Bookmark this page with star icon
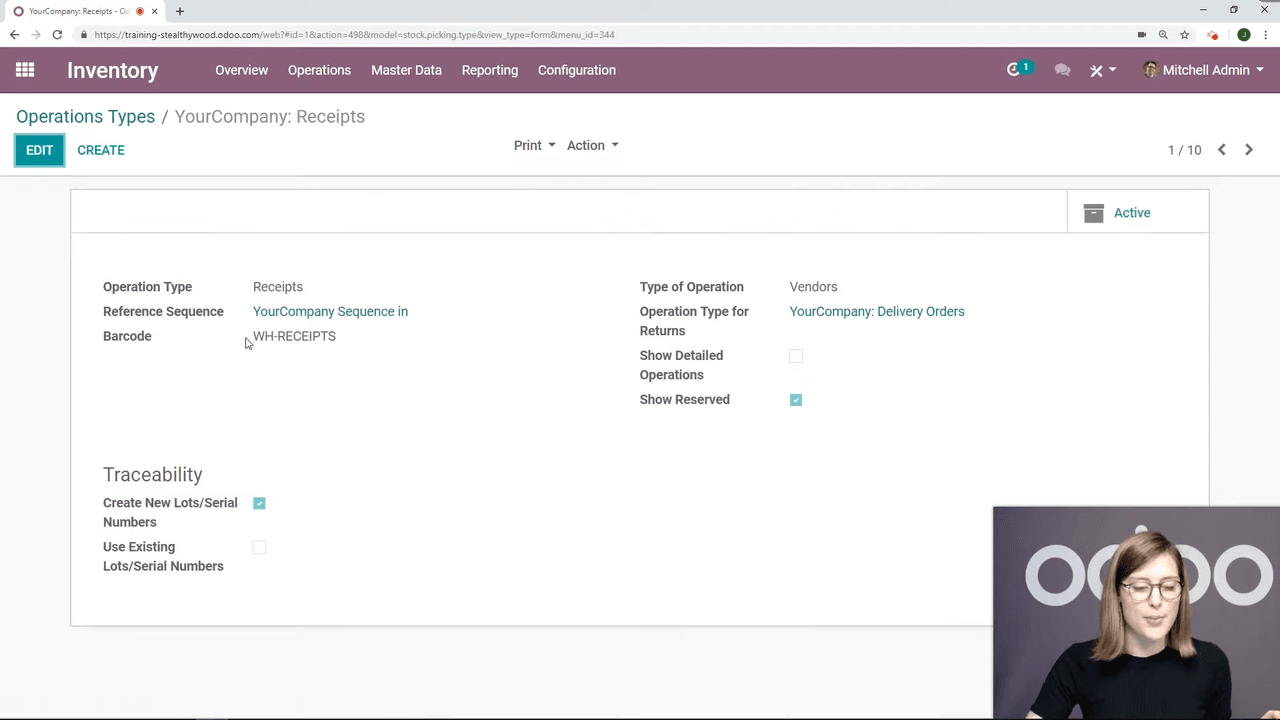This screenshot has width=1280, height=720. tap(1185, 35)
